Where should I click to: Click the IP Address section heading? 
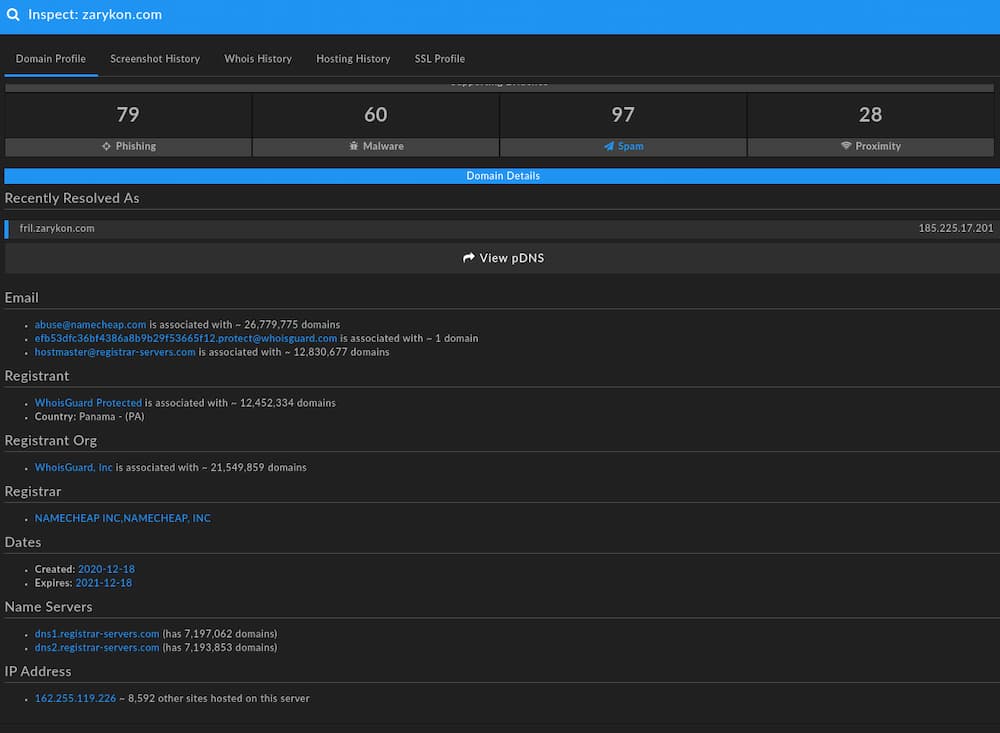38,672
